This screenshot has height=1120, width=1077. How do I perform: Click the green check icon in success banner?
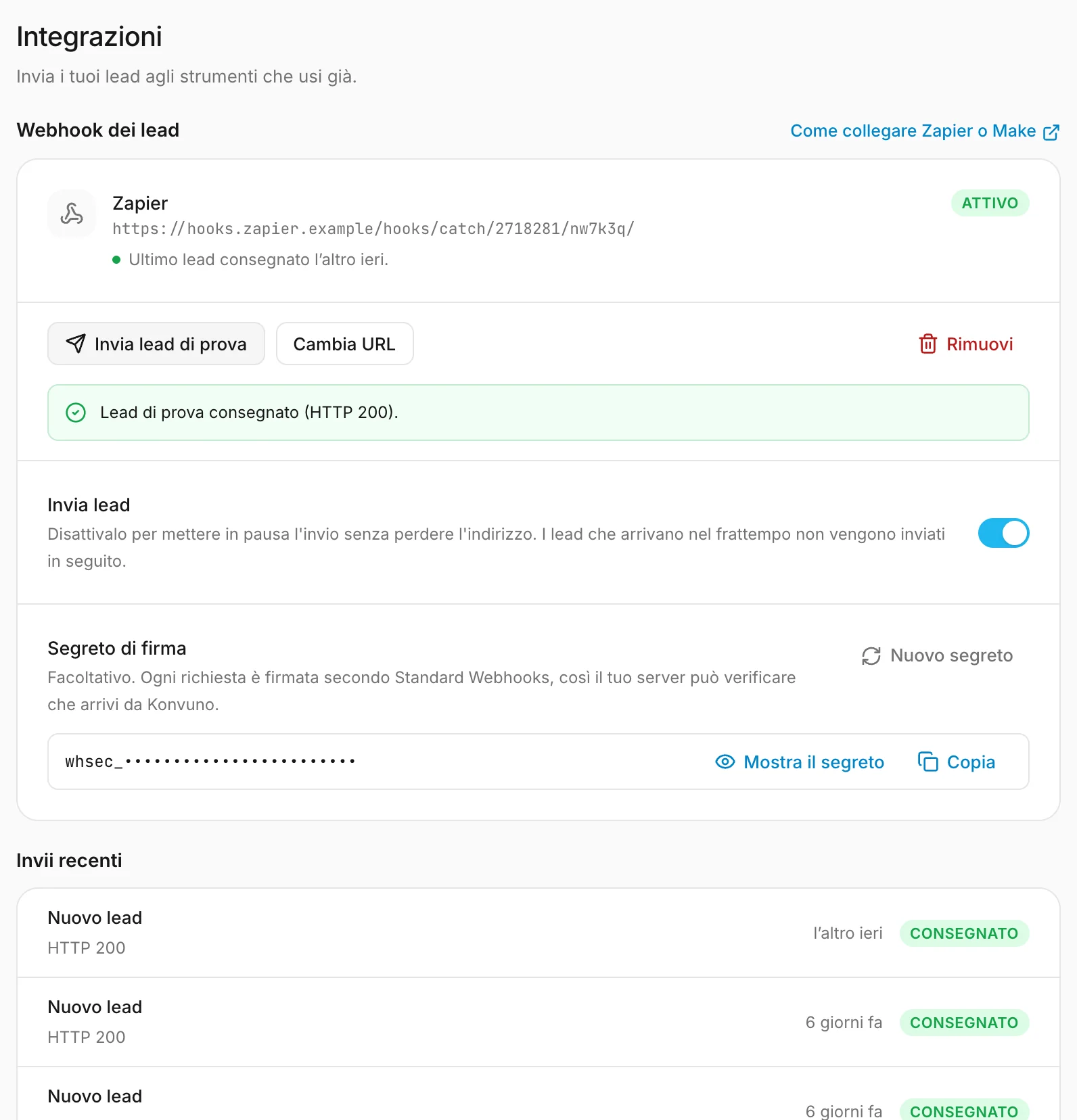pyautogui.click(x=76, y=413)
